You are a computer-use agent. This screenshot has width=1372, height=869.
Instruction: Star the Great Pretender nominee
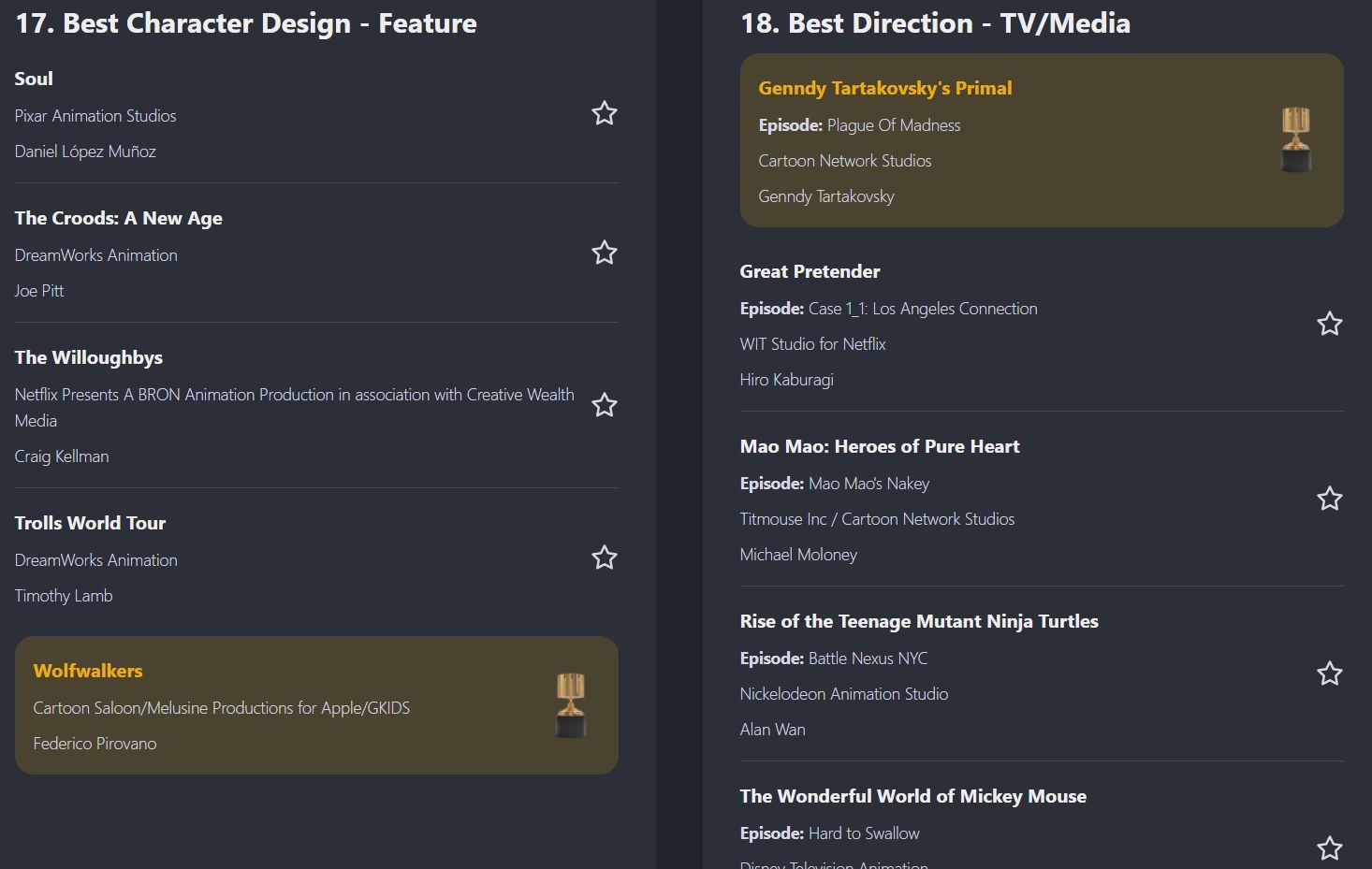pos(1329,324)
